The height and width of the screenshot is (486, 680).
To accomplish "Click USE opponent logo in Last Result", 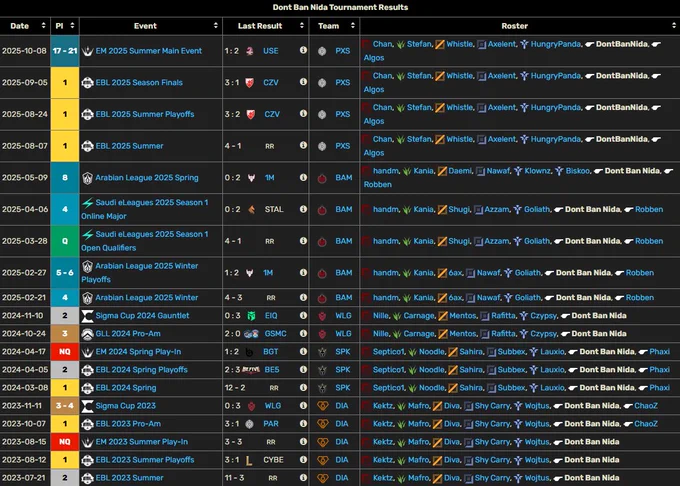I will pyautogui.click(x=250, y=51).
